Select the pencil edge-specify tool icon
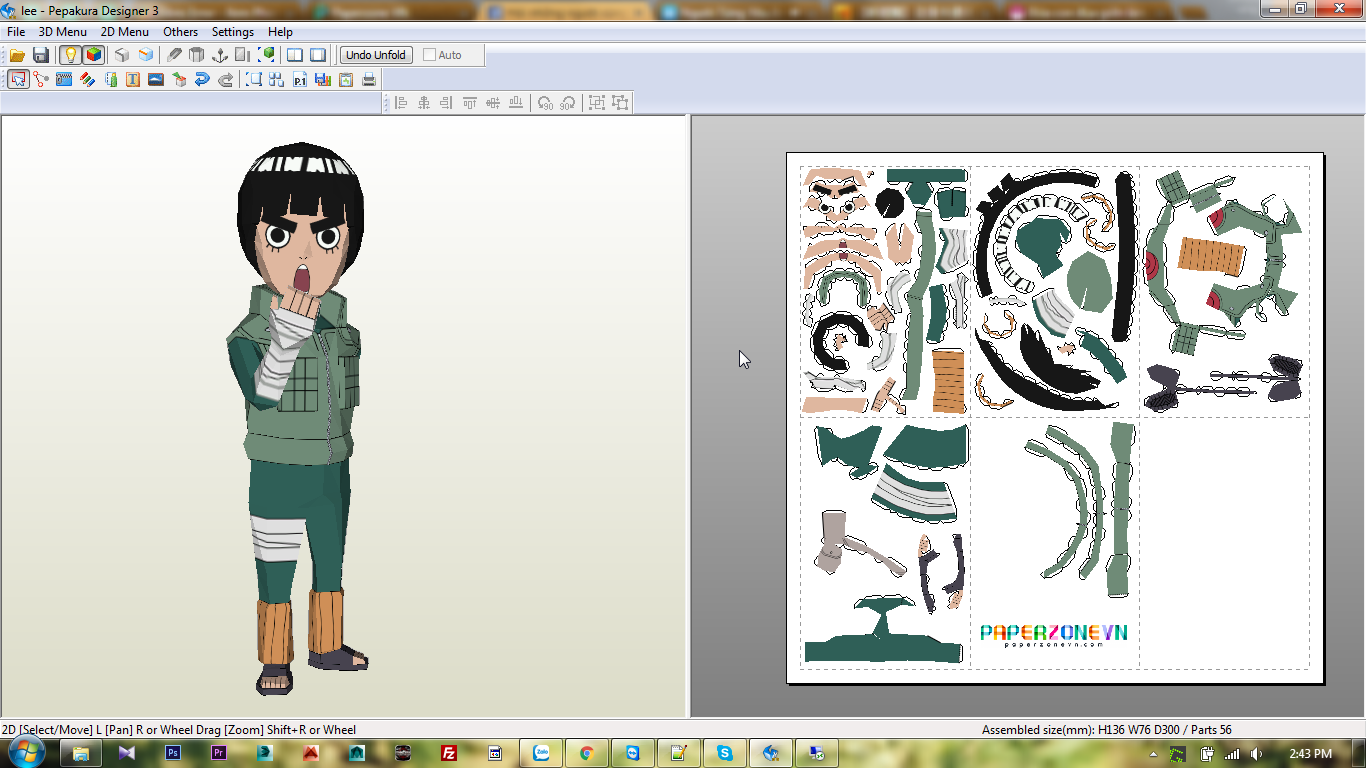1366x768 pixels. point(175,55)
